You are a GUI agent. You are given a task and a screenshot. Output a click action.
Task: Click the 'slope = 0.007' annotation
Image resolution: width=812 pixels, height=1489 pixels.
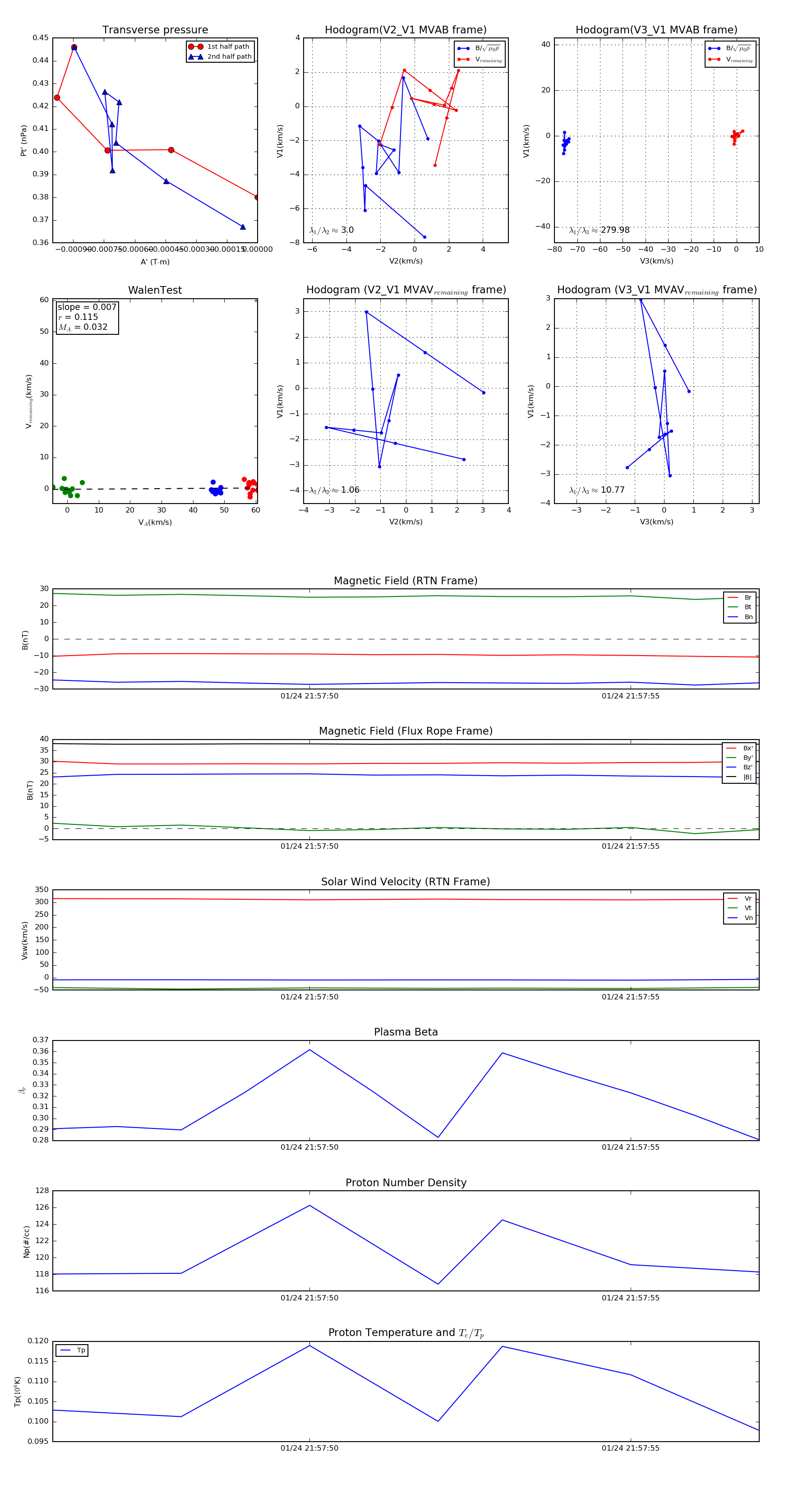[x=87, y=307]
